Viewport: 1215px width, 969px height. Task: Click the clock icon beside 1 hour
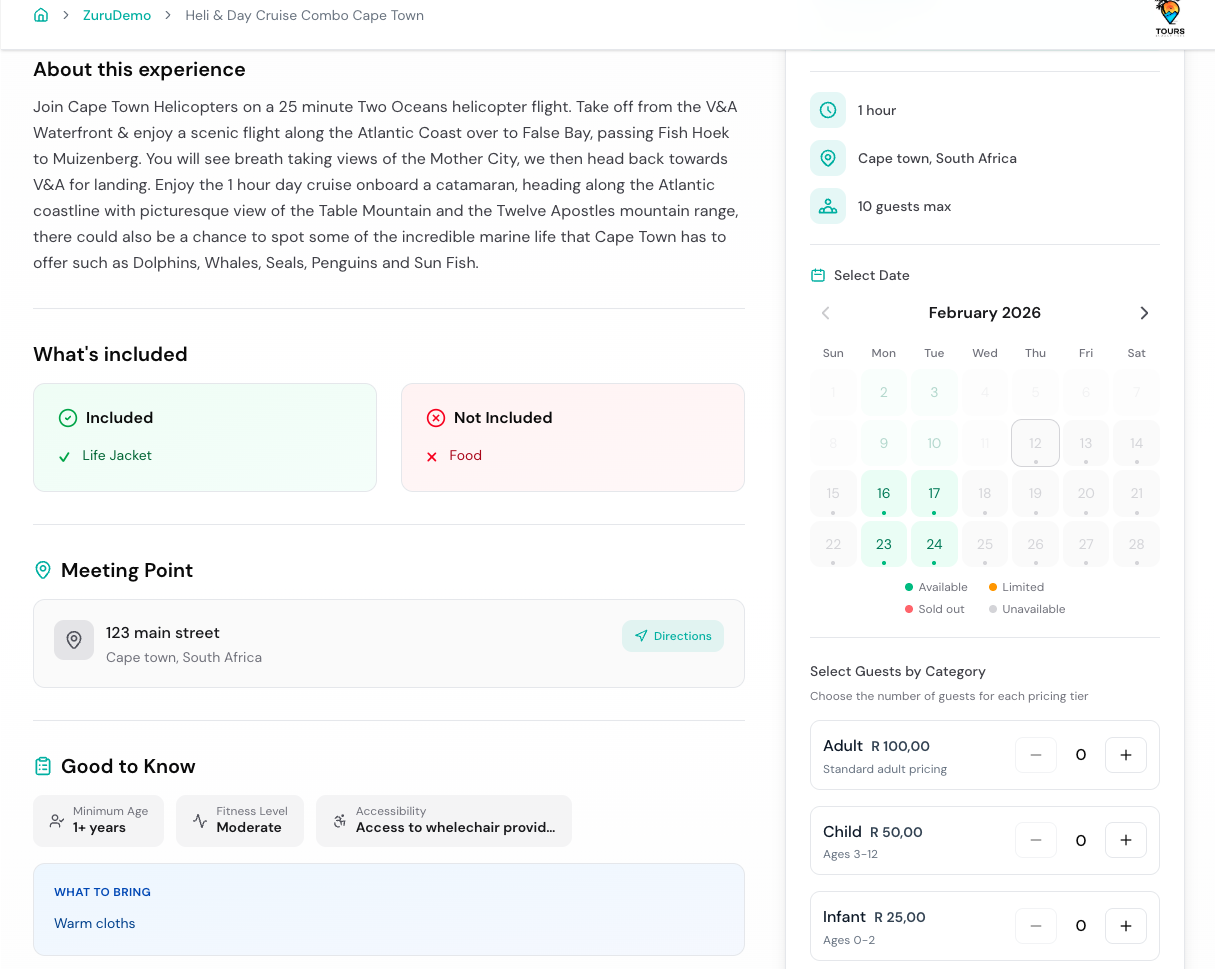click(828, 110)
